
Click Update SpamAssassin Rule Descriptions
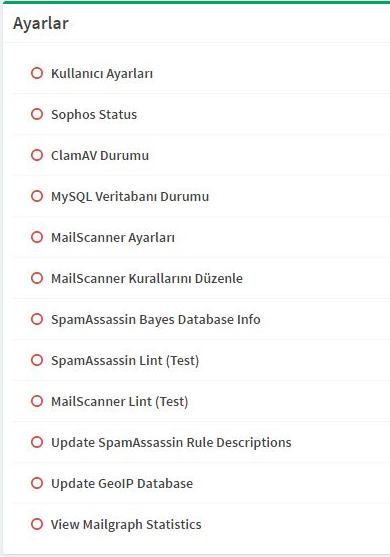[x=171, y=443]
